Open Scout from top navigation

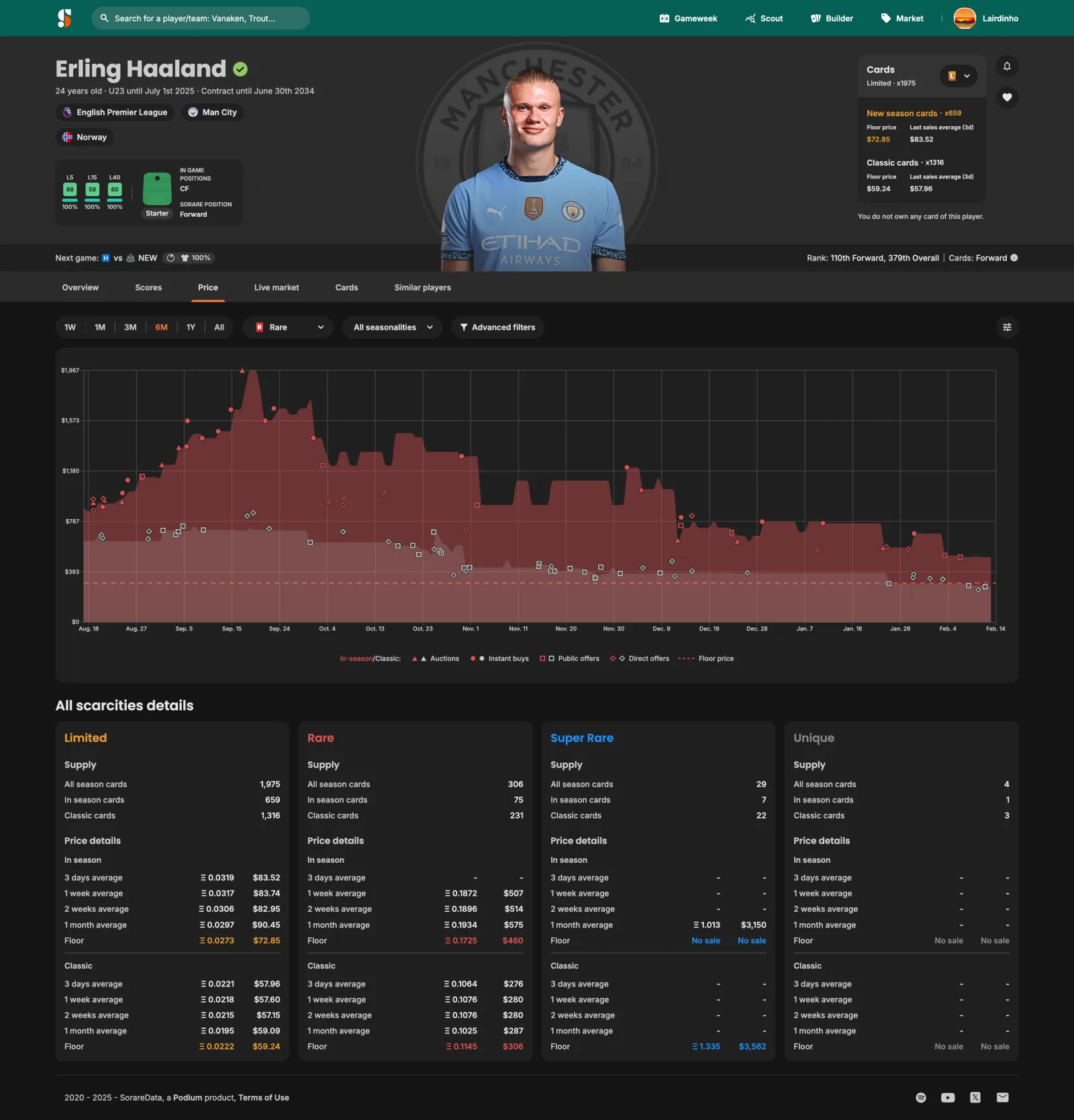pos(764,18)
